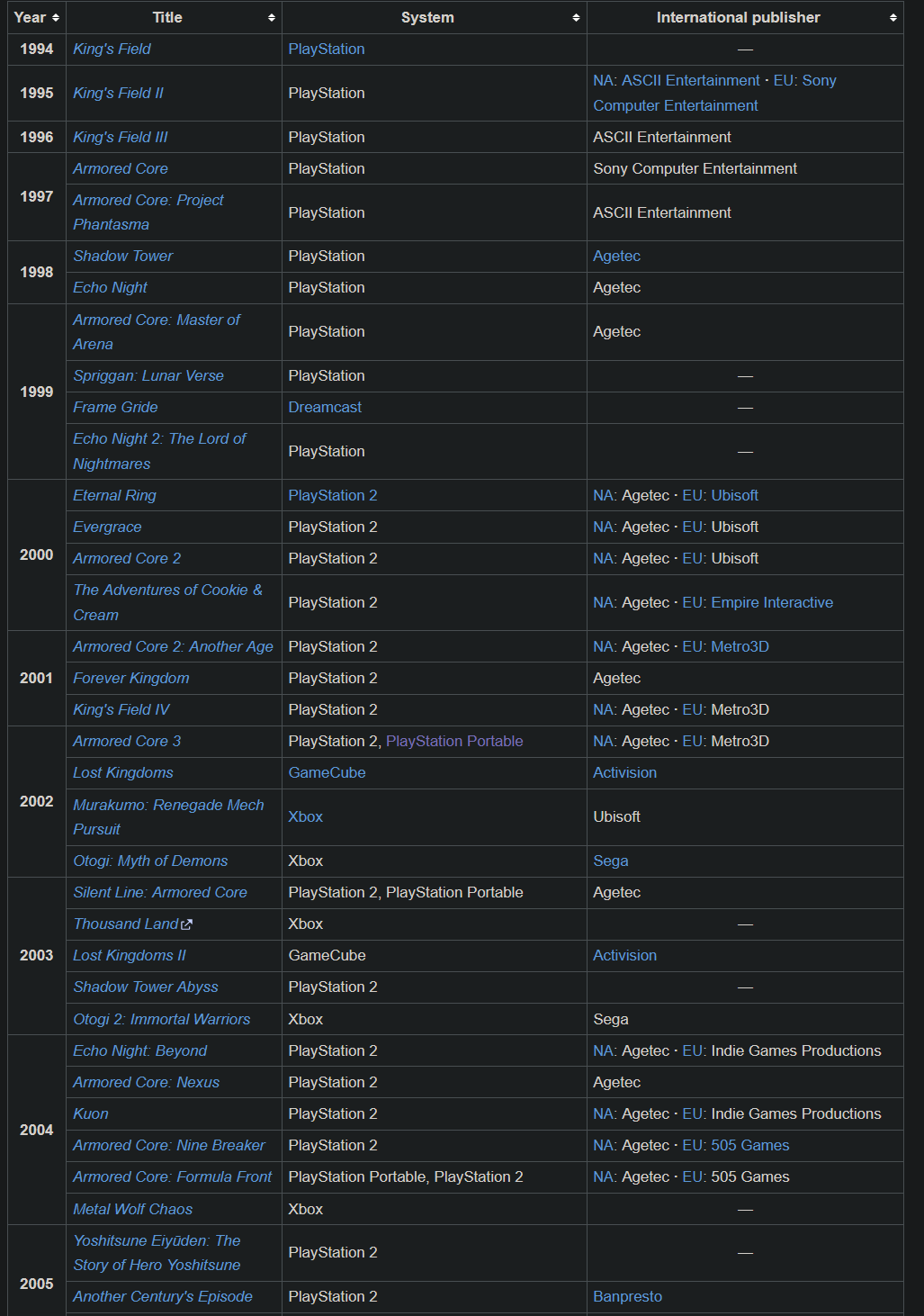Follow the Metal Wolf Chaos link
This screenshot has width=924, height=1316.
(132, 1209)
